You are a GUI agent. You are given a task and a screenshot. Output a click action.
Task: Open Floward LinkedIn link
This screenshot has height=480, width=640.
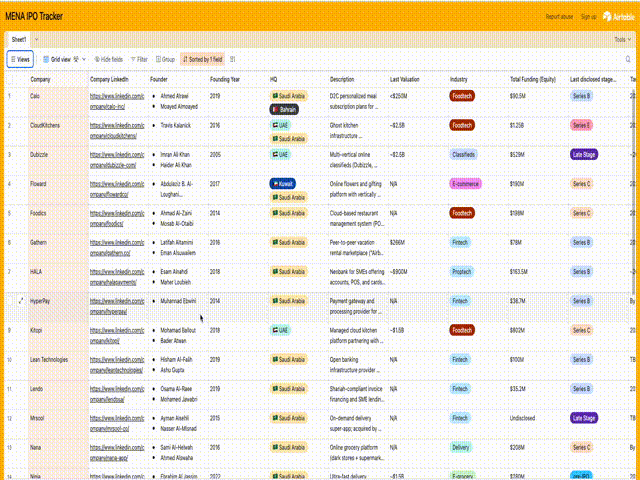point(117,189)
